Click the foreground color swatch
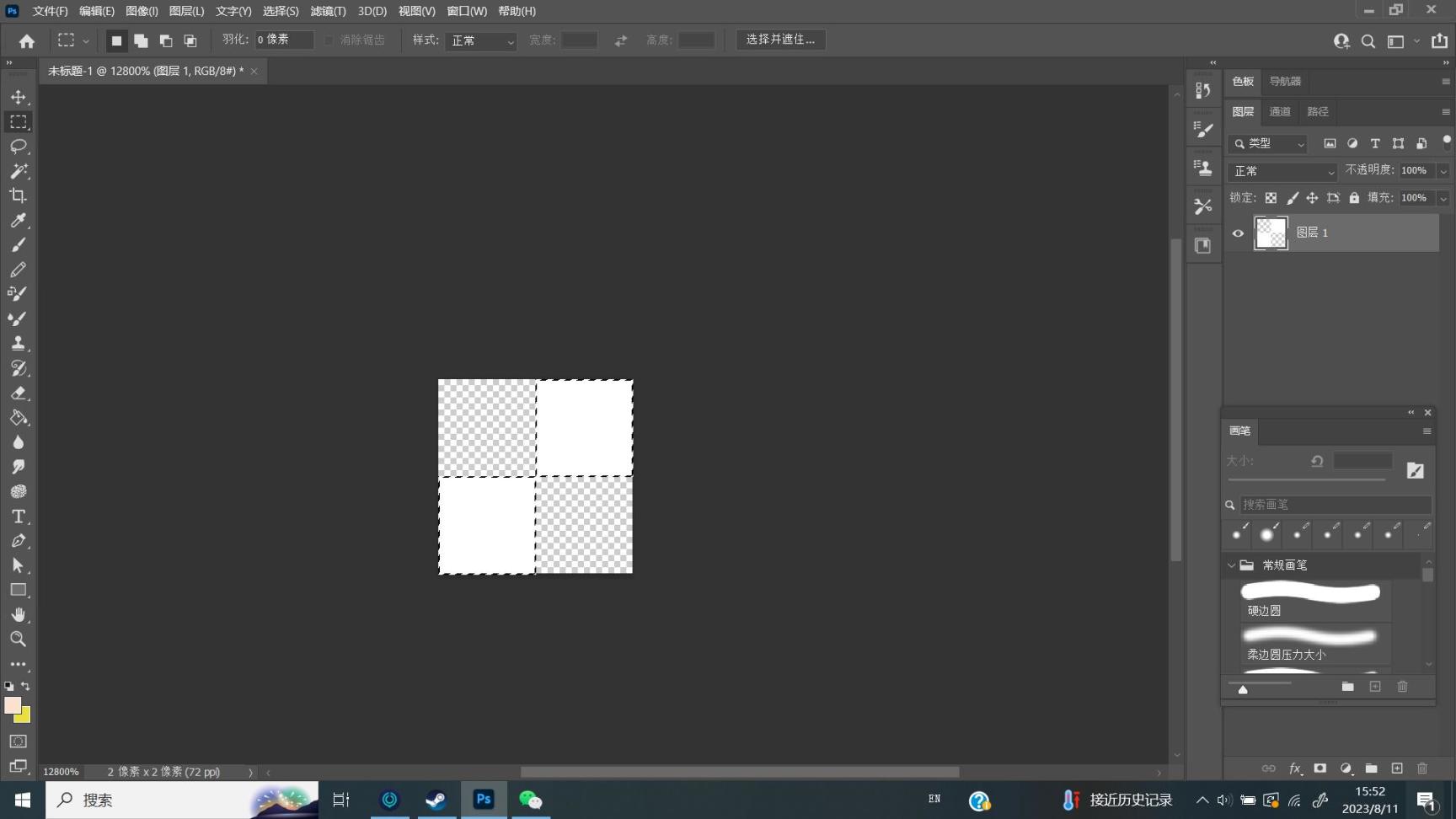Viewport: 1456px width, 819px height. tap(12, 705)
